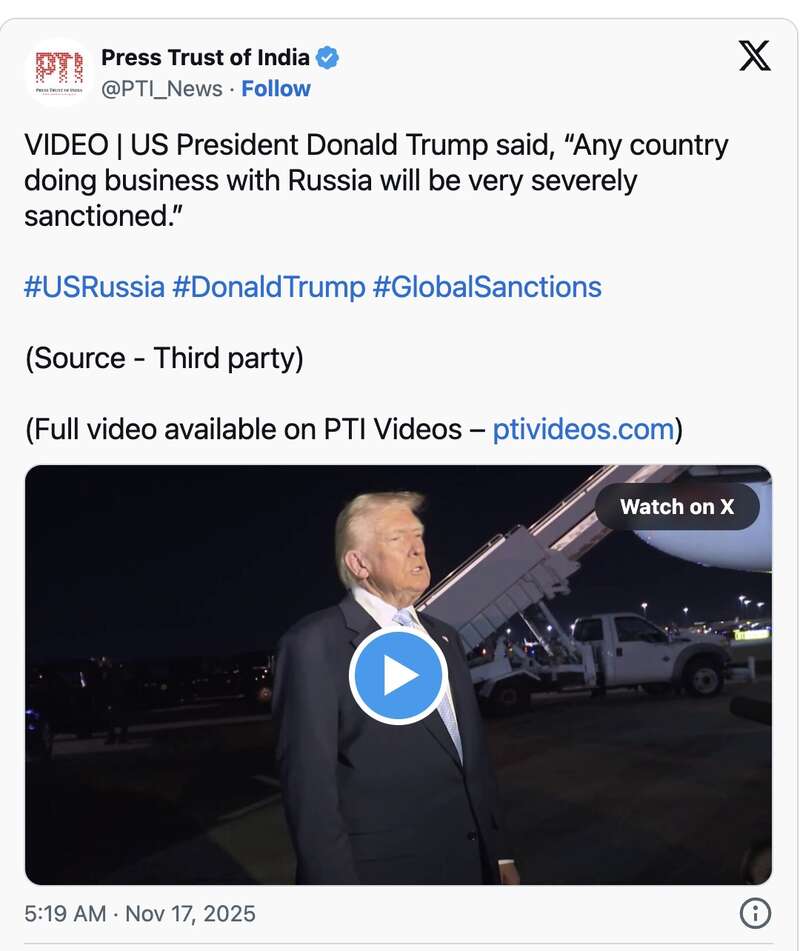Open the #USRussia hashtag

point(94,288)
